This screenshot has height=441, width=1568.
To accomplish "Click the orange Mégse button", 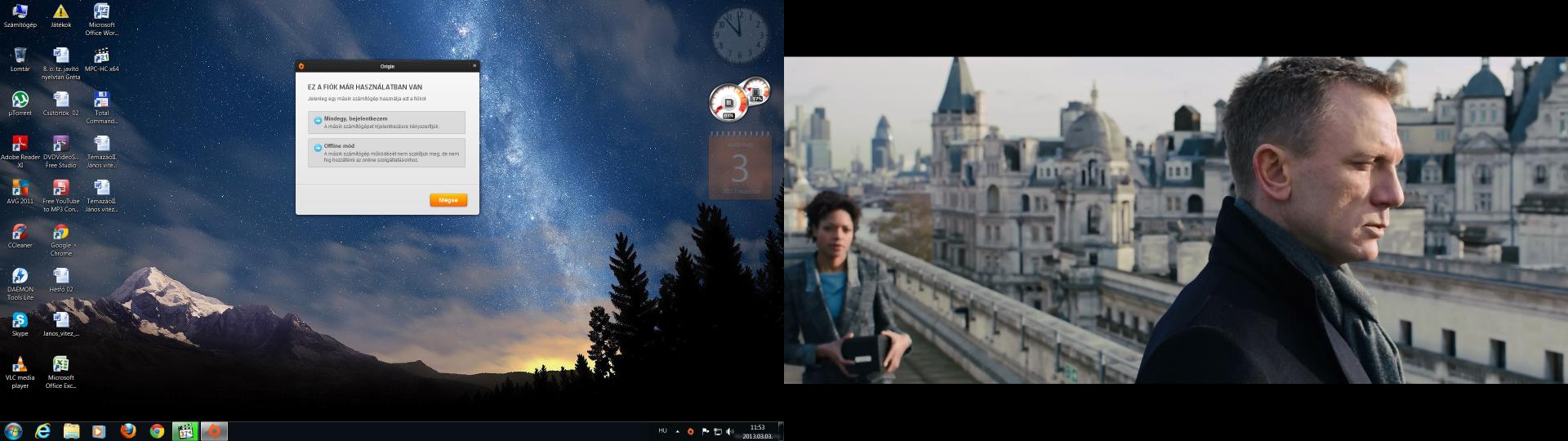I will [x=448, y=200].
